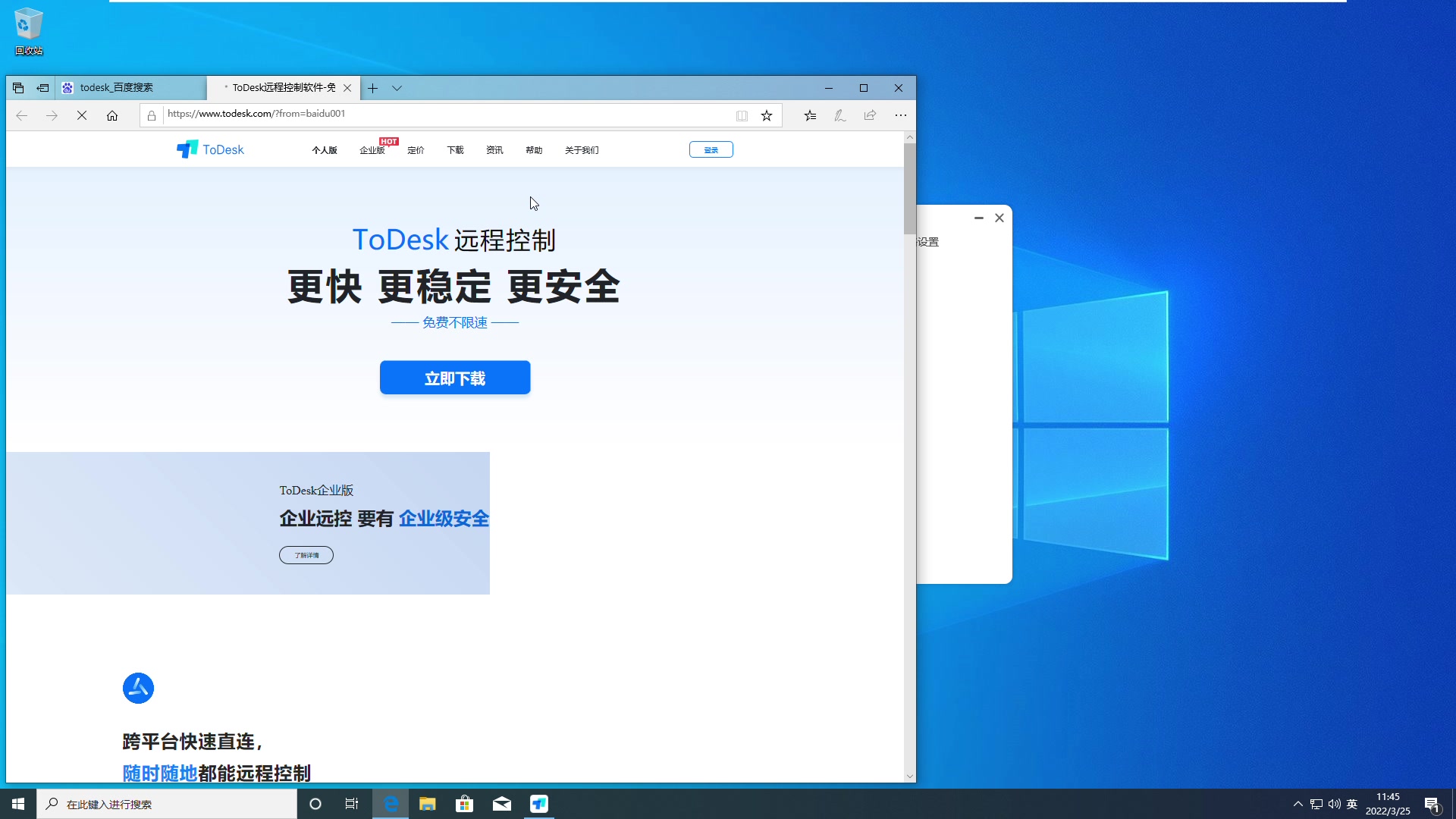The height and width of the screenshot is (819, 1456).
Task: Open the Windows Start menu
Action: [18, 804]
